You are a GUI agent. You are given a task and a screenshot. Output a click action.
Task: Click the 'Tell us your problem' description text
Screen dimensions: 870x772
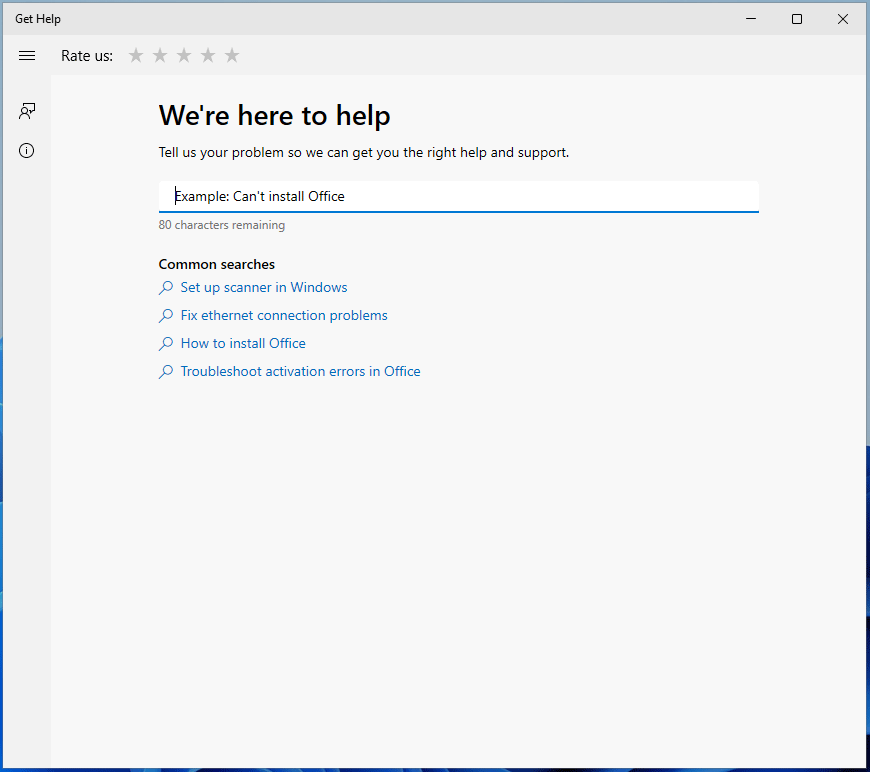363,153
